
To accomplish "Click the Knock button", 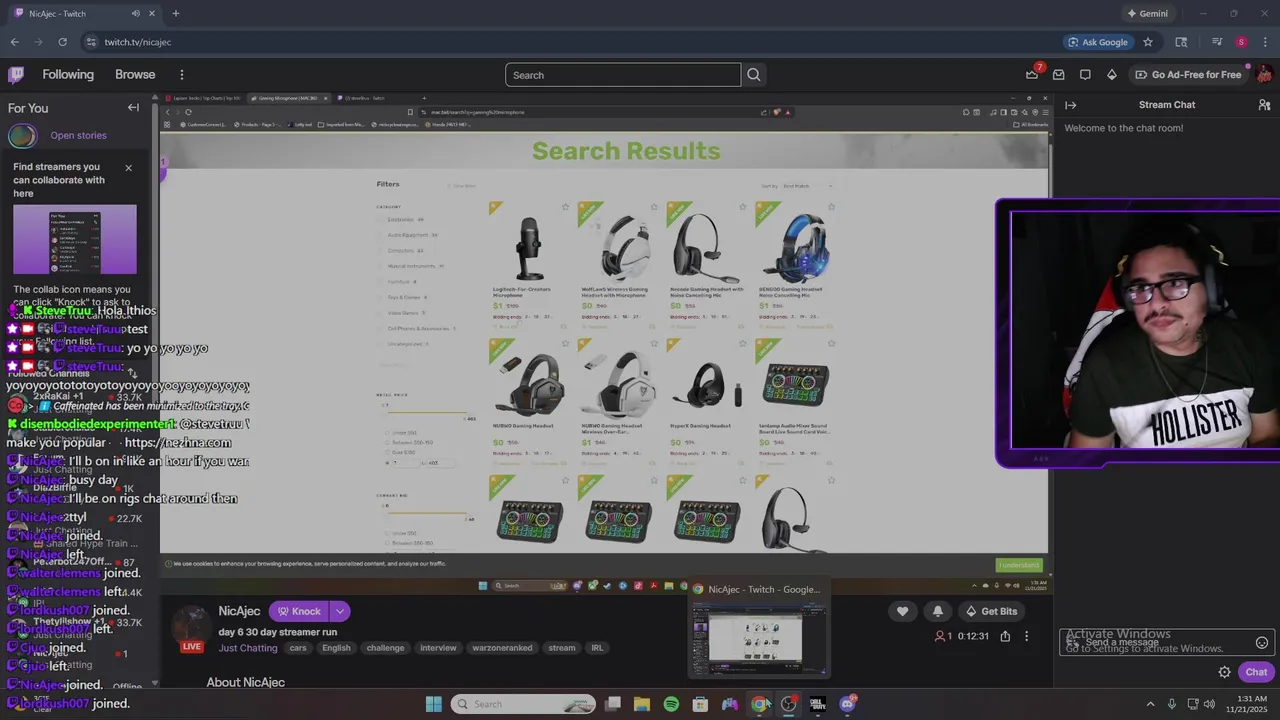I will tap(299, 611).
